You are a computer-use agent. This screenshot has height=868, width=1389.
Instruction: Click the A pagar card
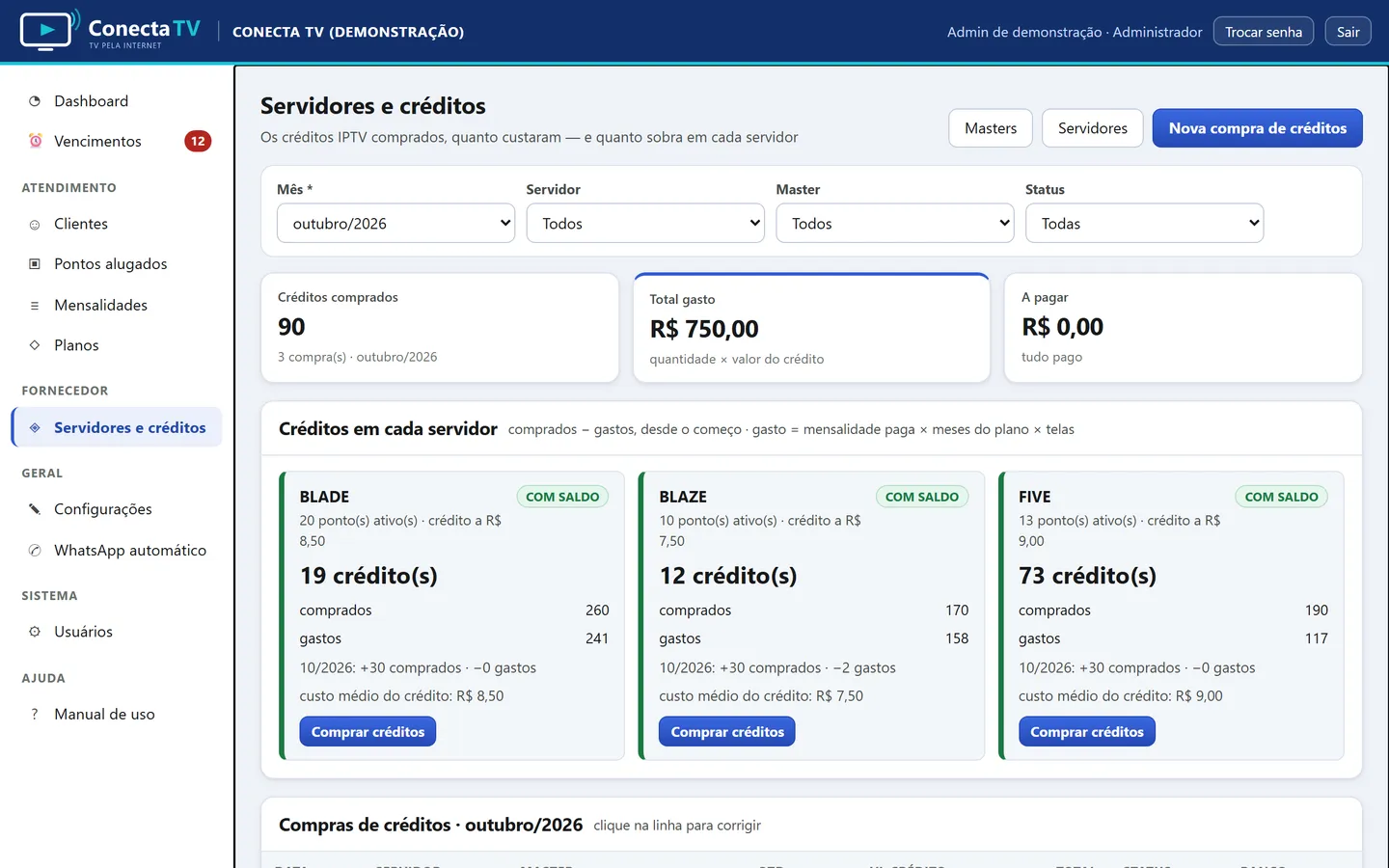tap(1184, 328)
